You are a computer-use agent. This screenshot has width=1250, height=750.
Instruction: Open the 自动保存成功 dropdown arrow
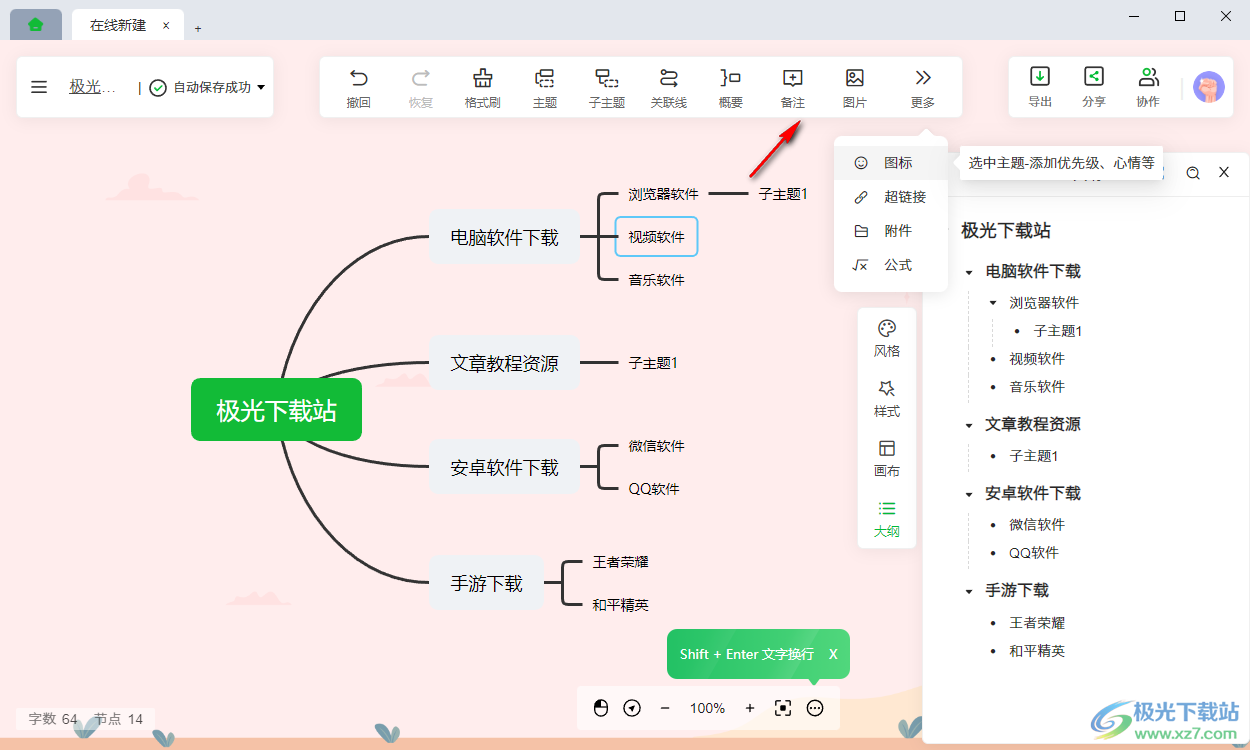point(261,87)
